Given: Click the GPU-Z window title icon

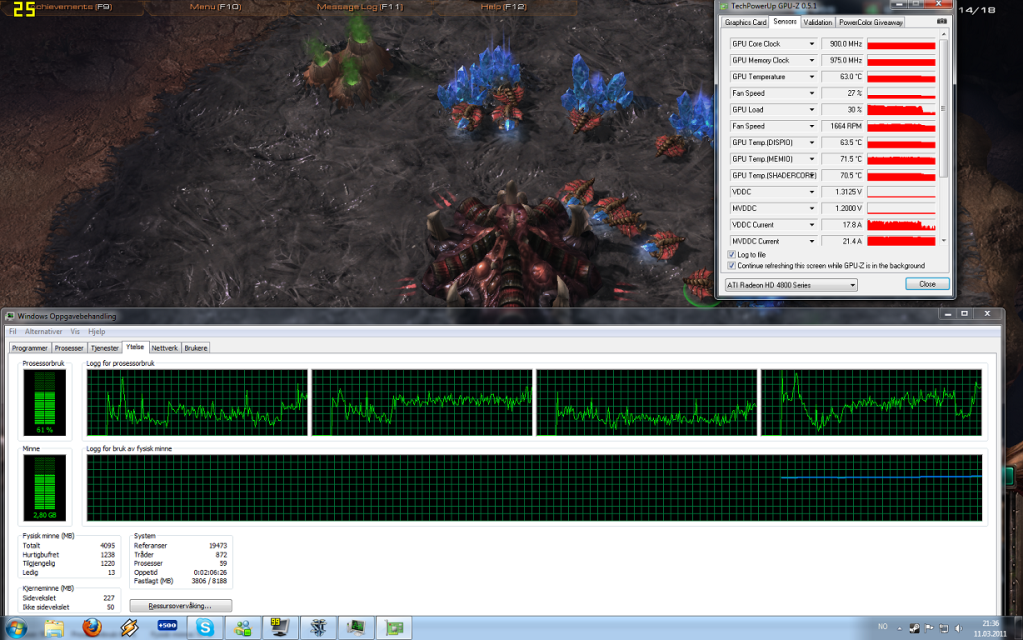Looking at the screenshot, I should (x=724, y=6).
